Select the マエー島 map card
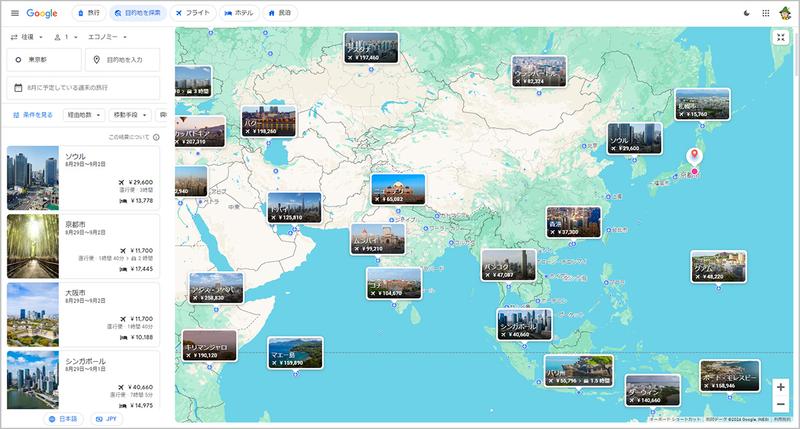This screenshot has height=429, width=800. coord(295,353)
